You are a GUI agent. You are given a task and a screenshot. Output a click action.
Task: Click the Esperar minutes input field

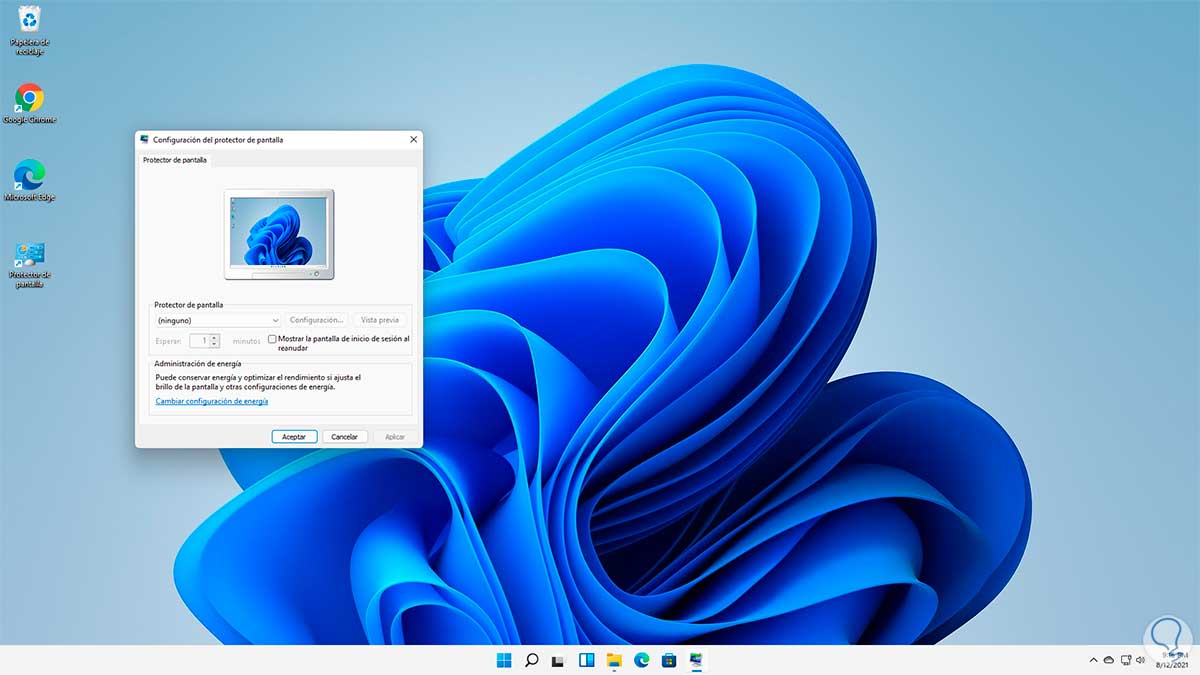coord(198,341)
